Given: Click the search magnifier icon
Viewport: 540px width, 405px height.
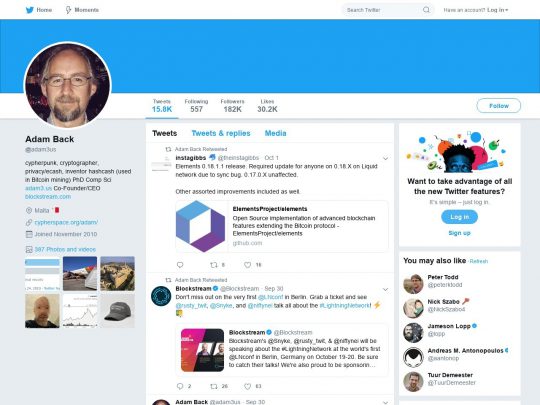Looking at the screenshot, I should pyautogui.click(x=426, y=10).
